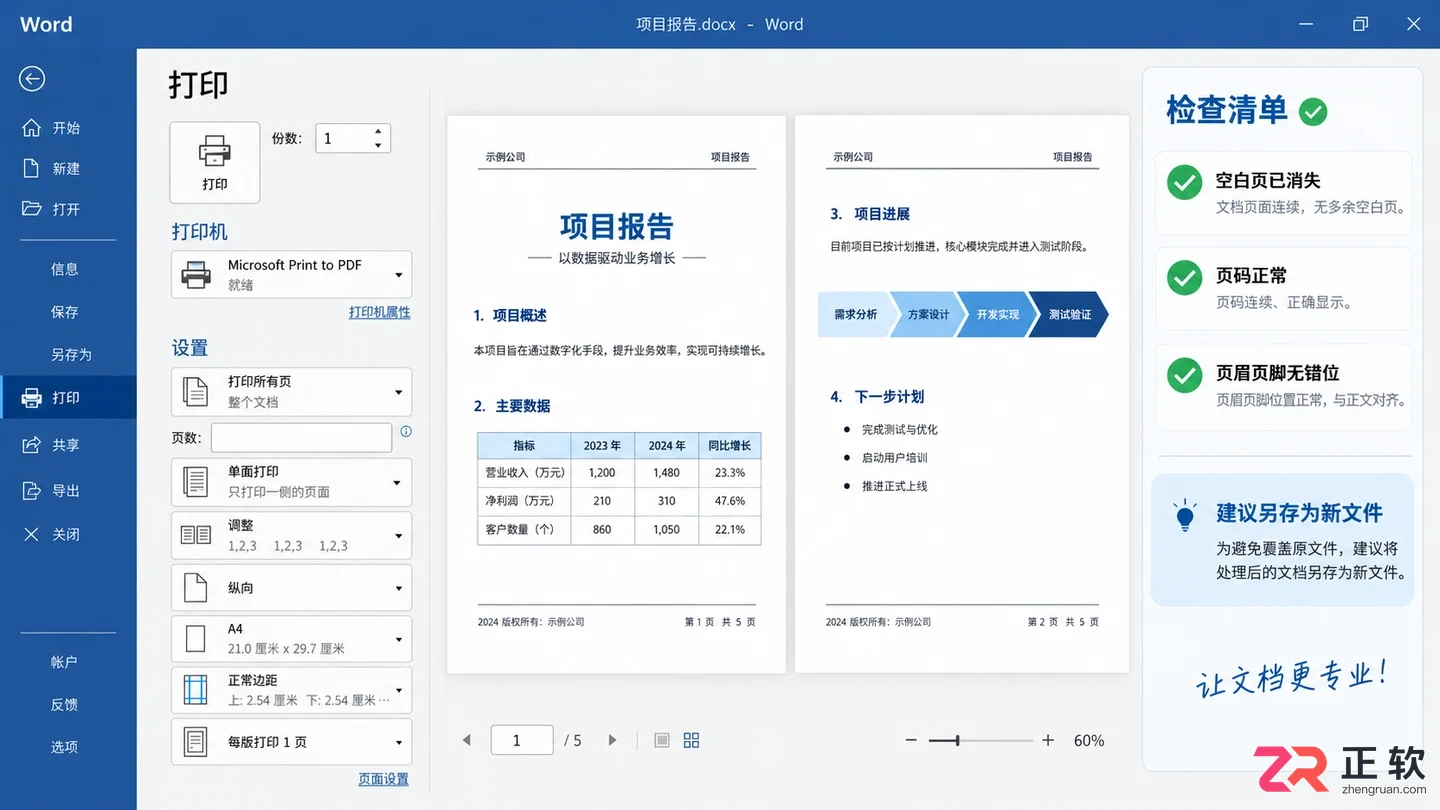Click the 关闭 X icon in sidebar
Viewport: 1440px width, 810px height.
[32, 534]
